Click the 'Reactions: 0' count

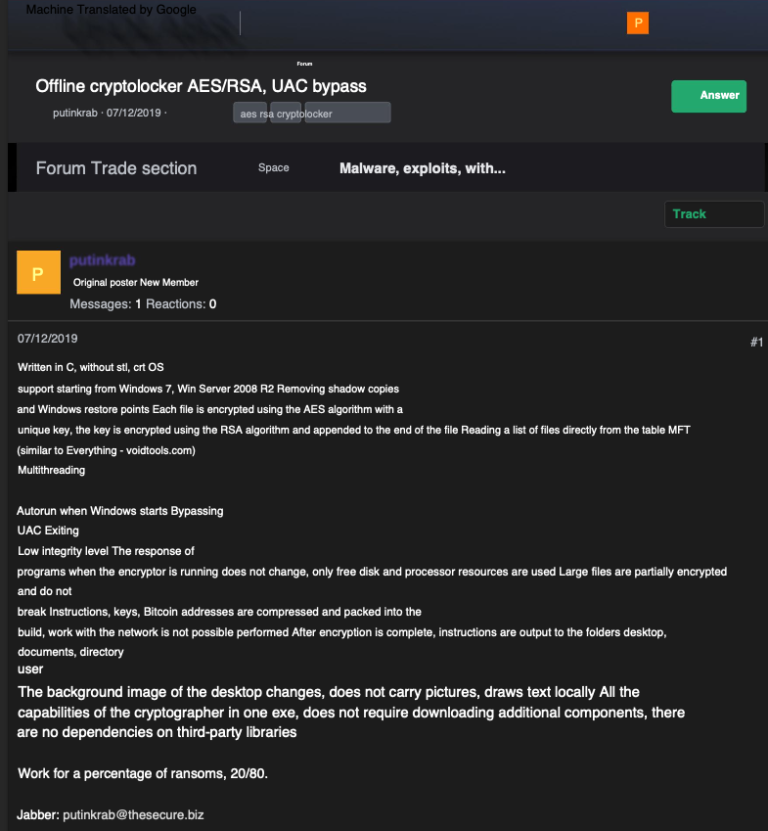[181, 304]
